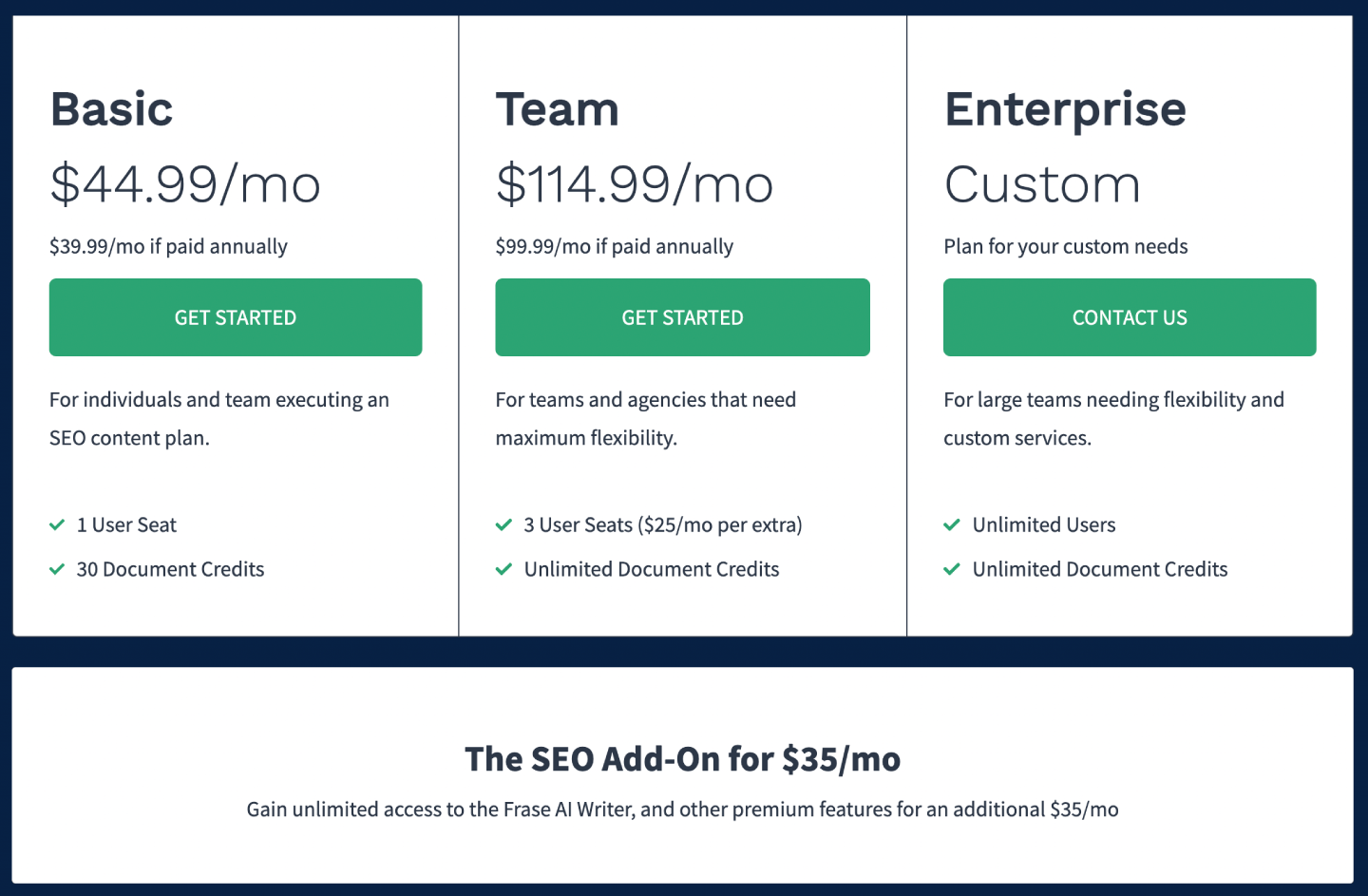Select the Basic plan heading
This screenshot has height=896, width=1368.
point(112,109)
